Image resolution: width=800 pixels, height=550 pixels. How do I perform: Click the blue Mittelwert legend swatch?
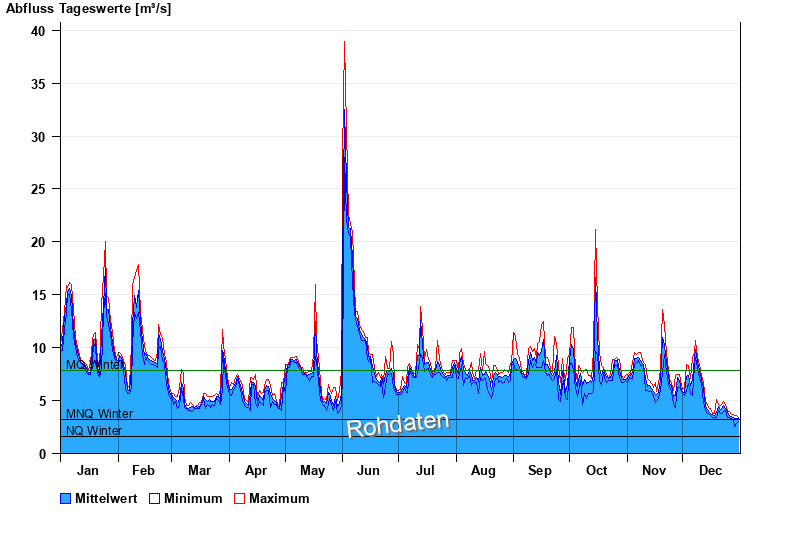pyautogui.click(x=66, y=498)
